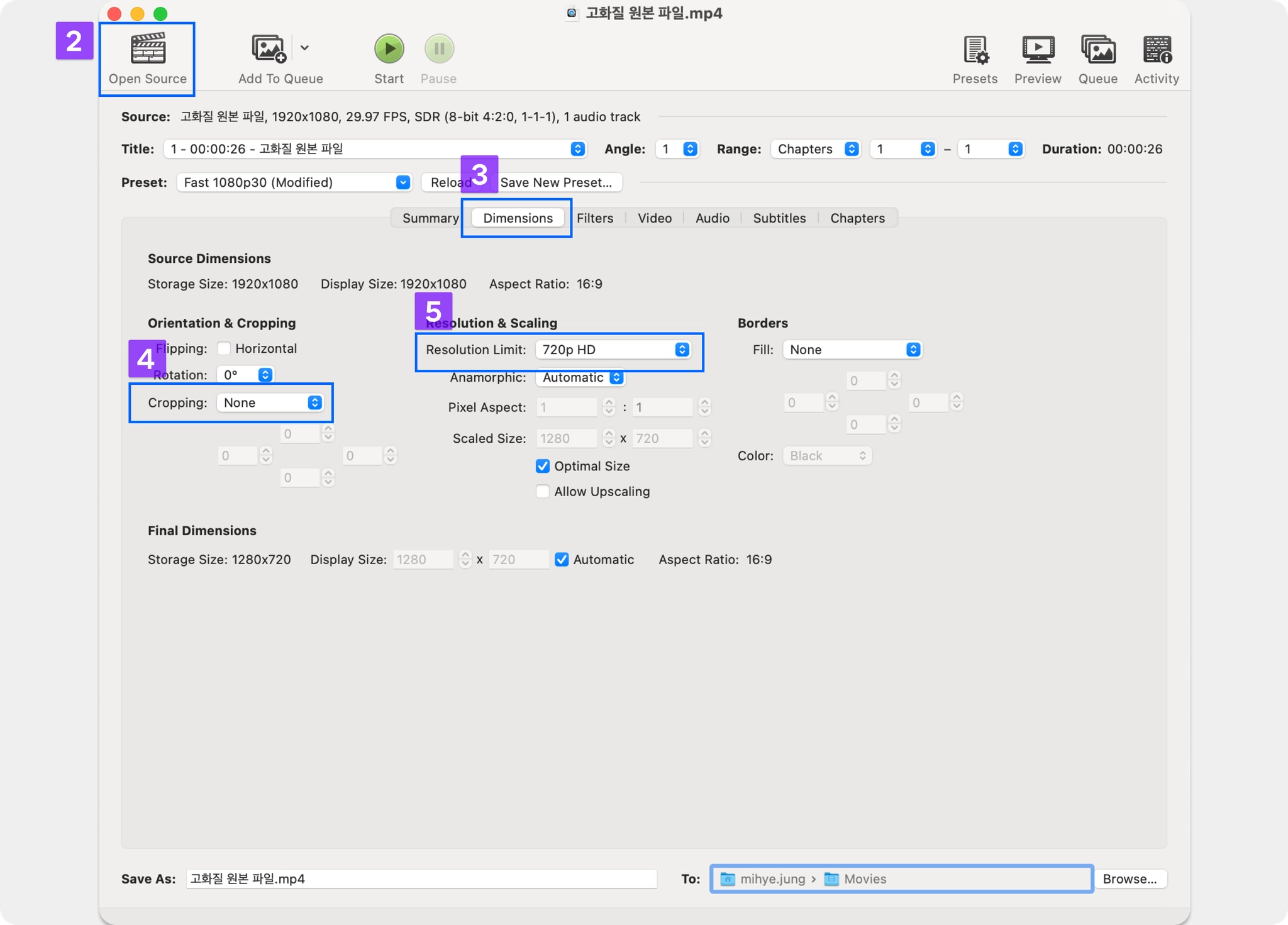The height and width of the screenshot is (925, 1288).
Task: Open the Presets panel icon
Action: 975,50
